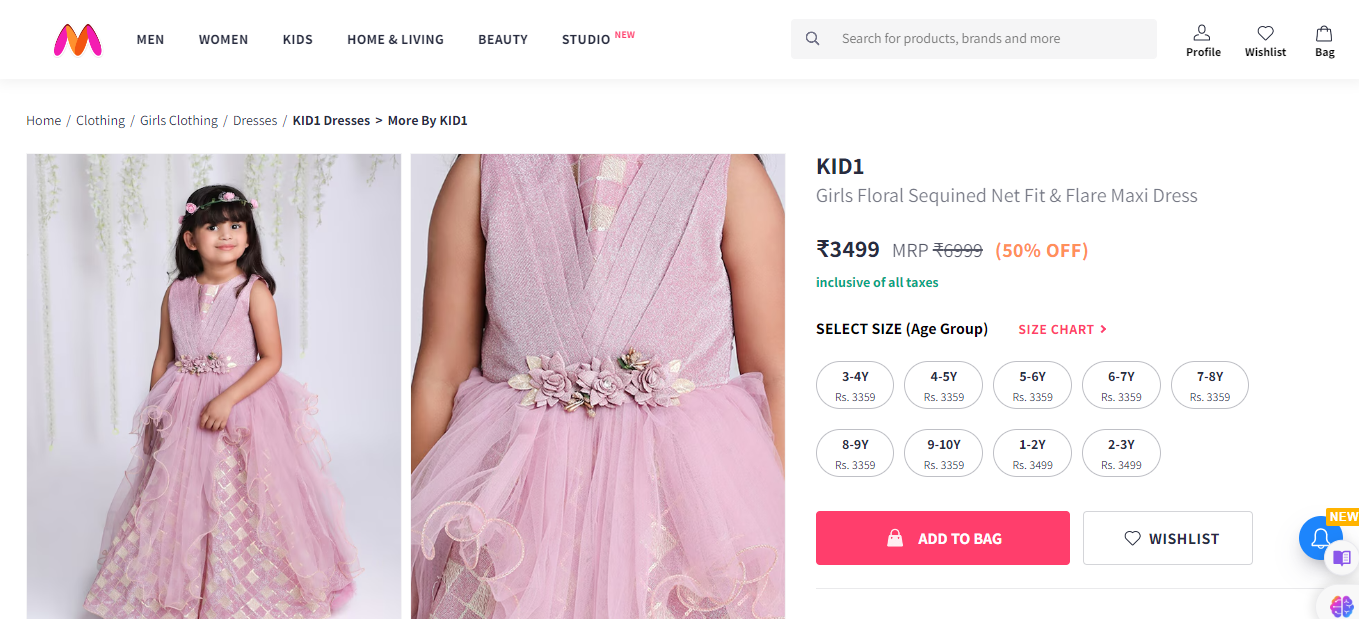
Task: Select size 6-7Y
Action: [x=1121, y=385]
